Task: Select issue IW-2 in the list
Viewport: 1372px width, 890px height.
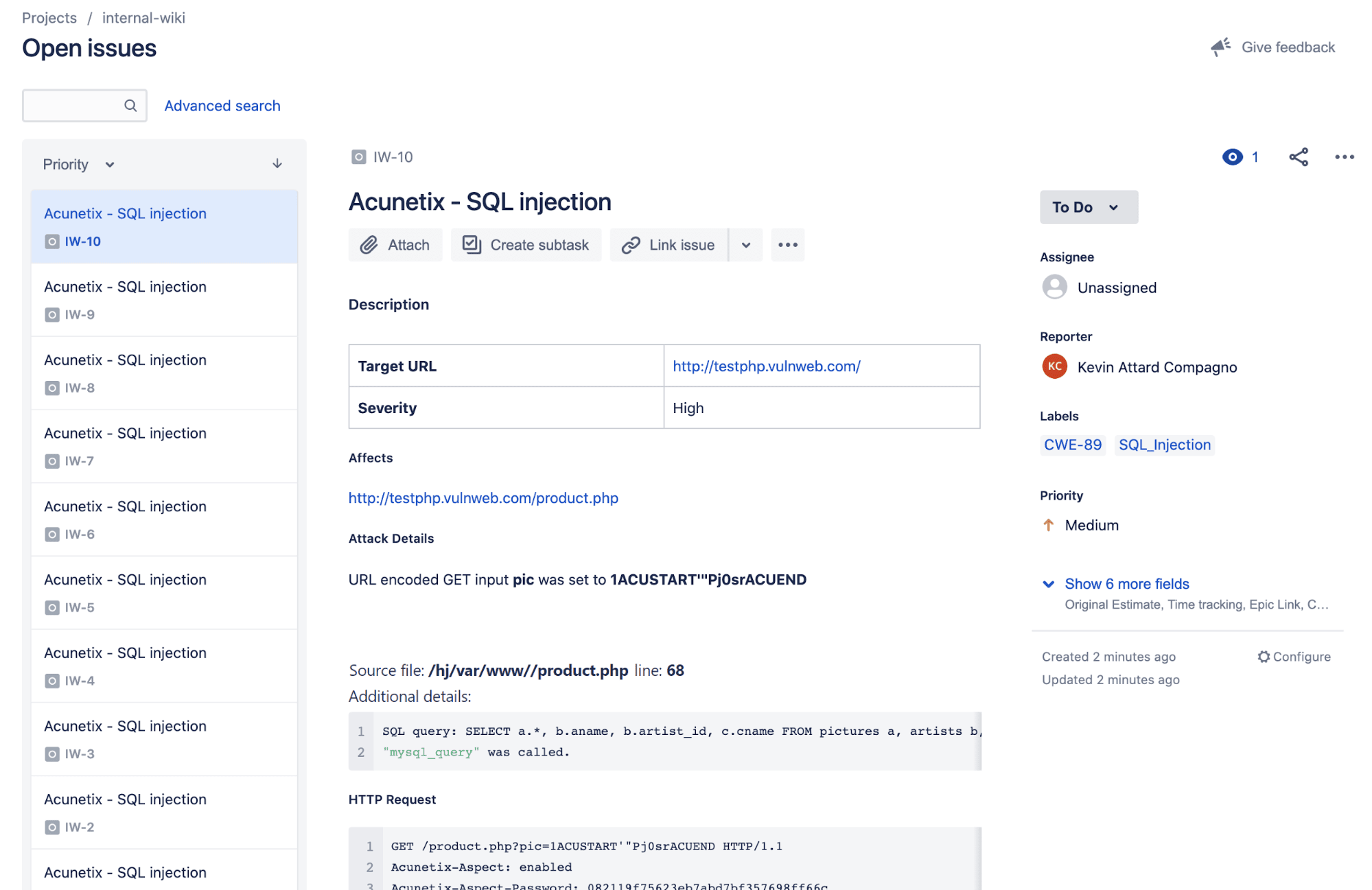Action: tap(165, 812)
